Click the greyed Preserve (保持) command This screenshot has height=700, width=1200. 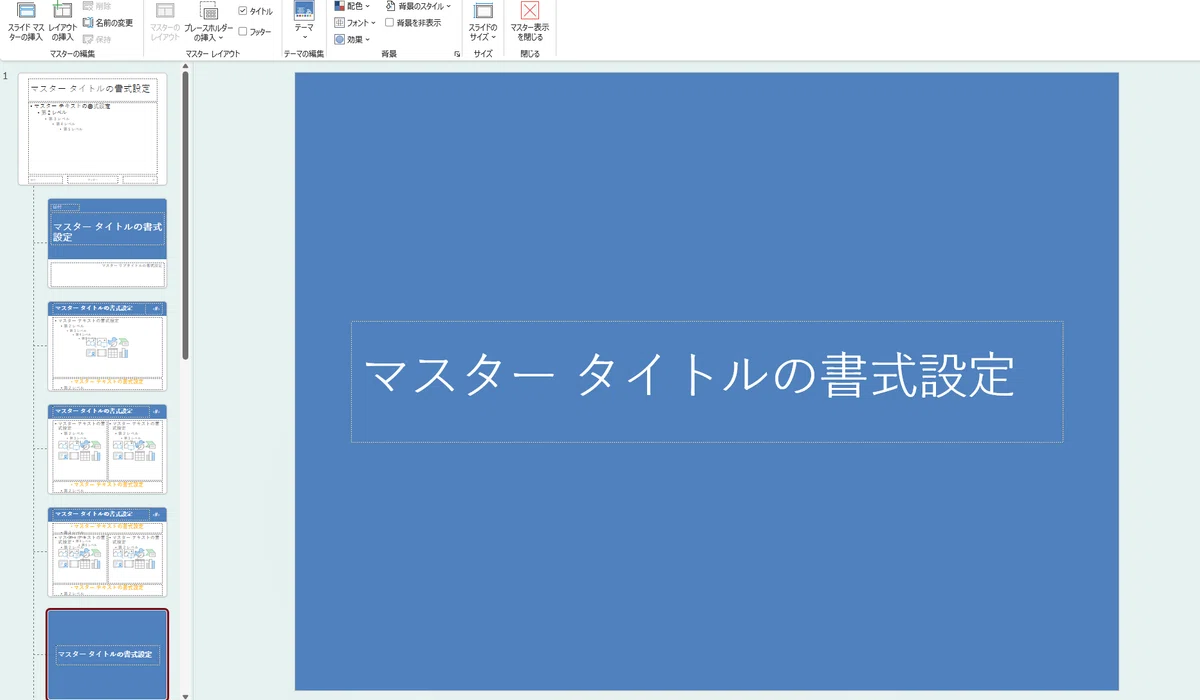[x=97, y=39]
